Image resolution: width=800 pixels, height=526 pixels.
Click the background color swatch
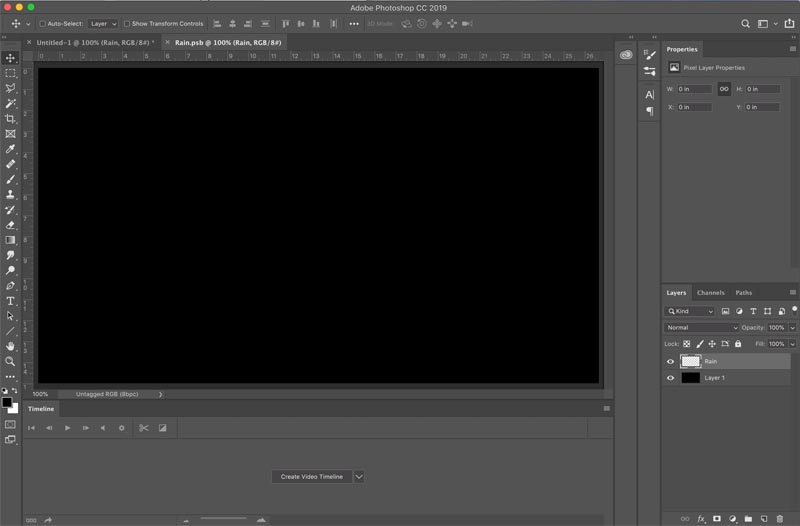pos(15,409)
